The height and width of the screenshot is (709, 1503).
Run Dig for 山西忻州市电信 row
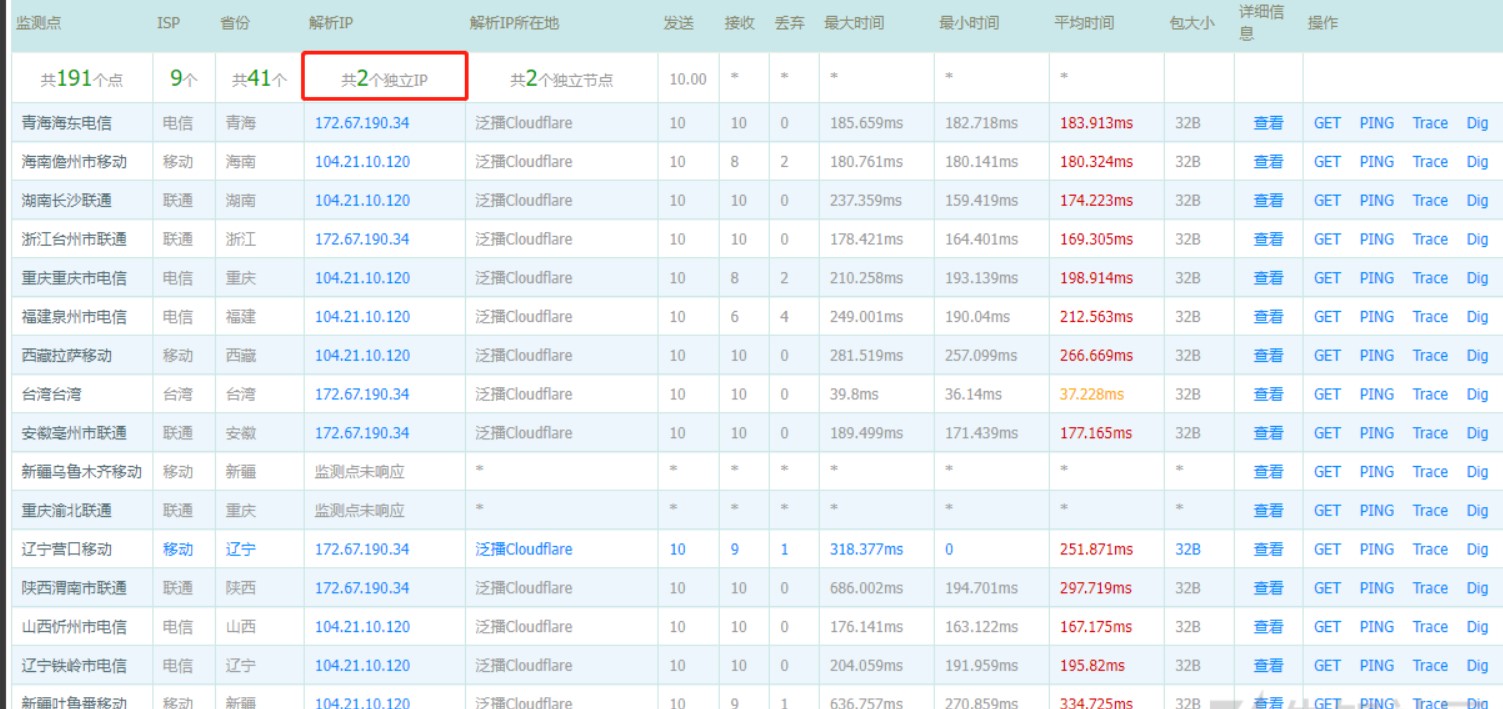1477,627
